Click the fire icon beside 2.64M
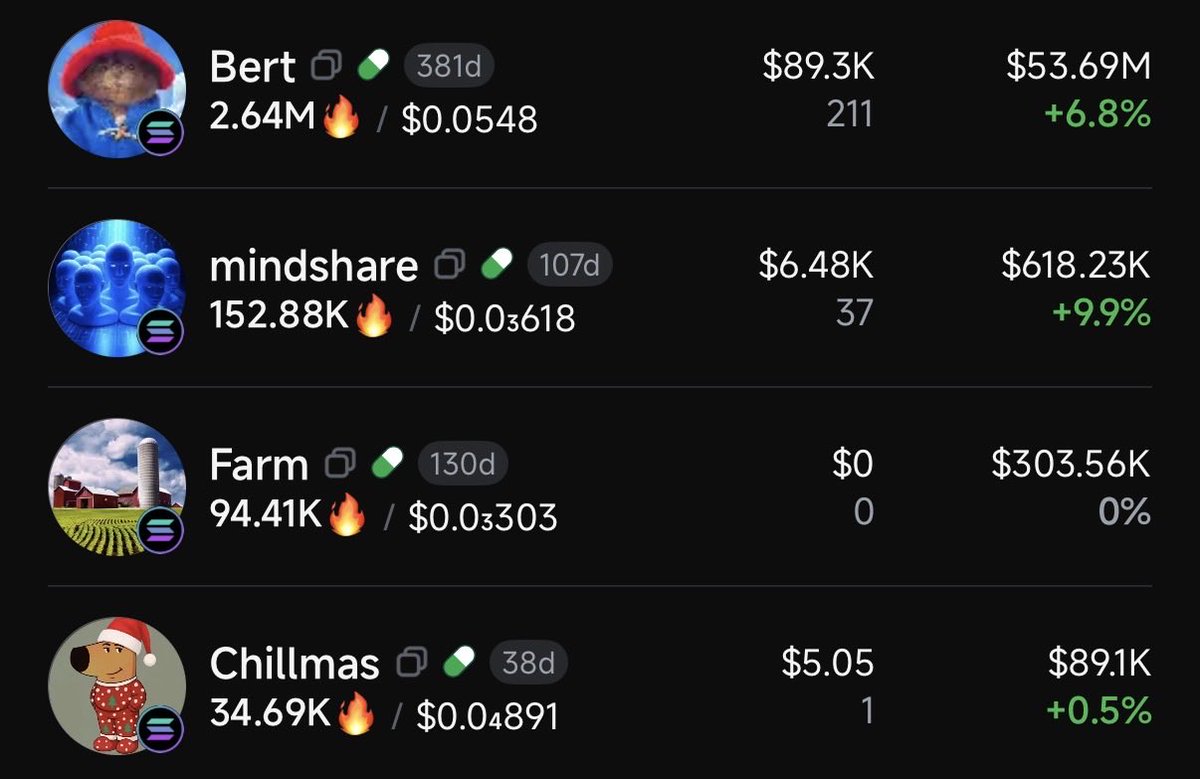The height and width of the screenshot is (779, 1200). coord(341,118)
